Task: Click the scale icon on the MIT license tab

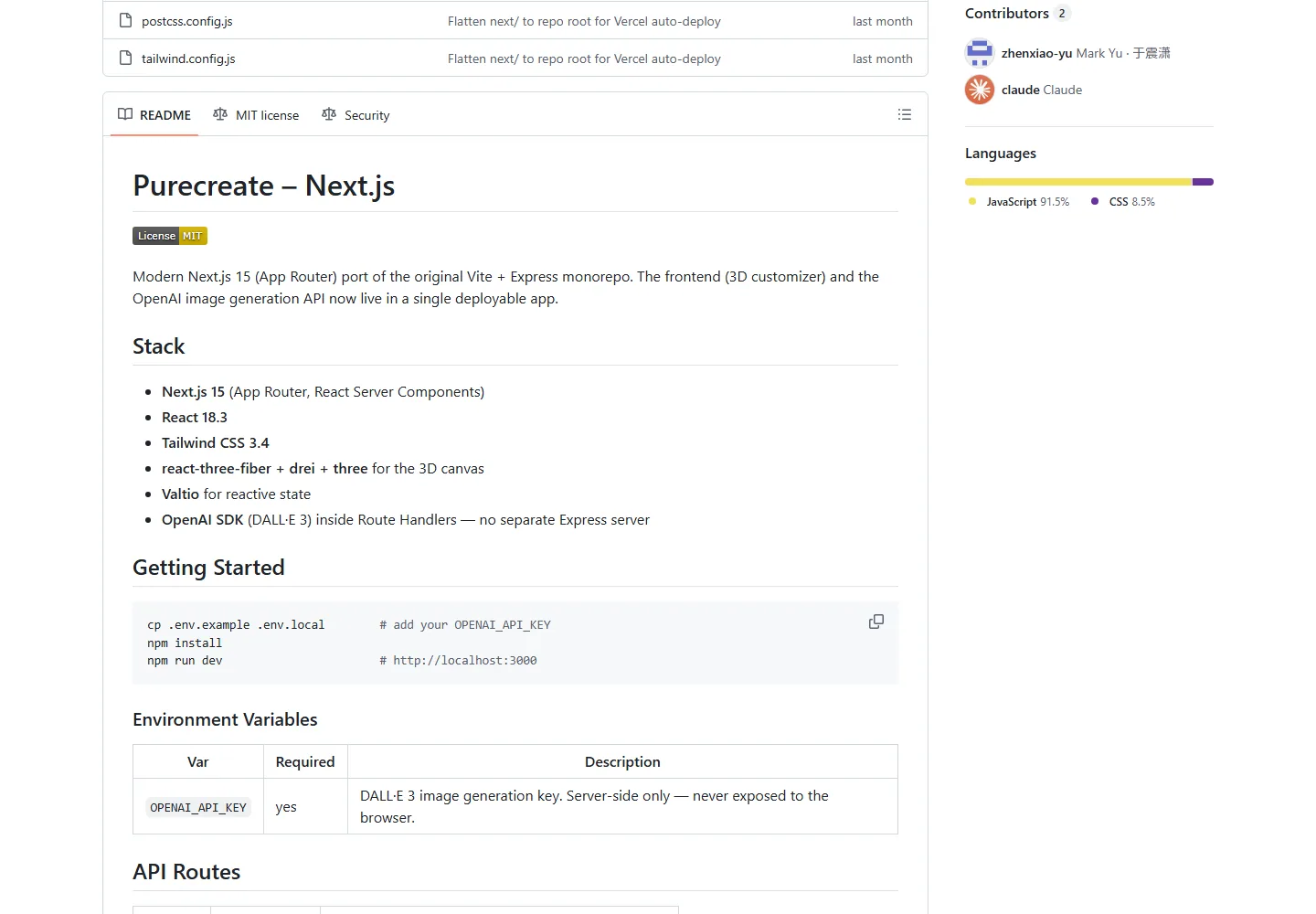Action: [220, 114]
